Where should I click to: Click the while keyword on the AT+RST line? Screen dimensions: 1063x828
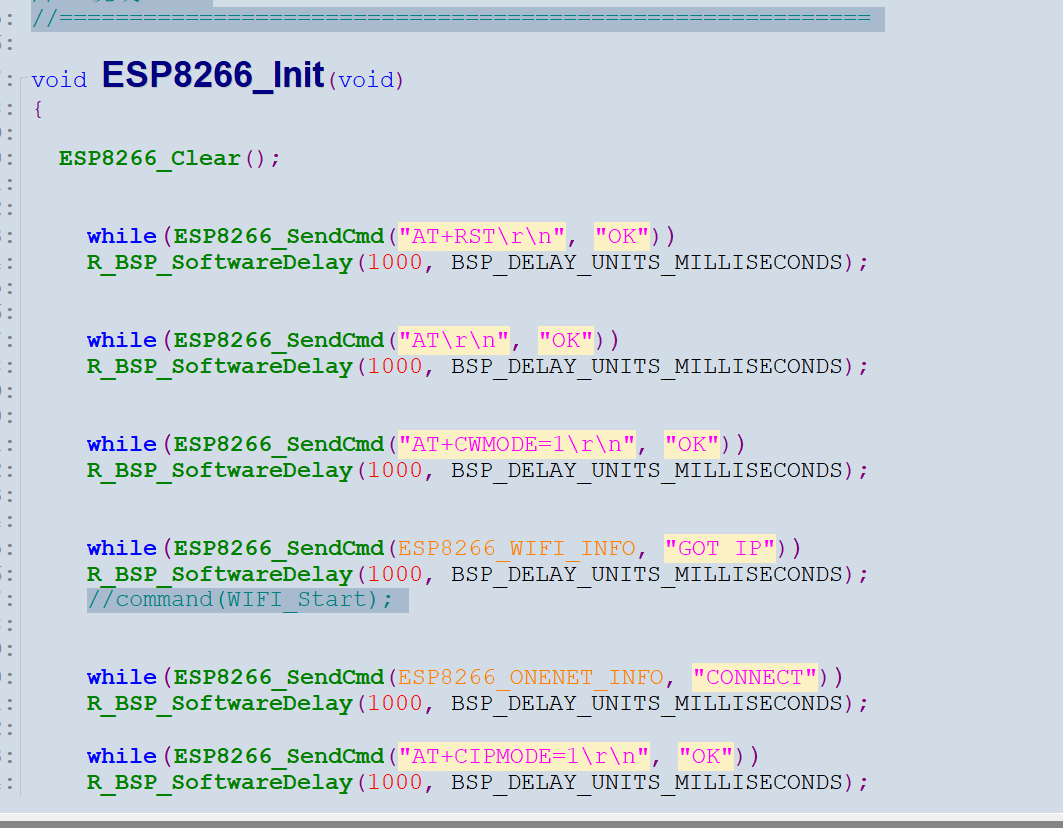(122, 237)
